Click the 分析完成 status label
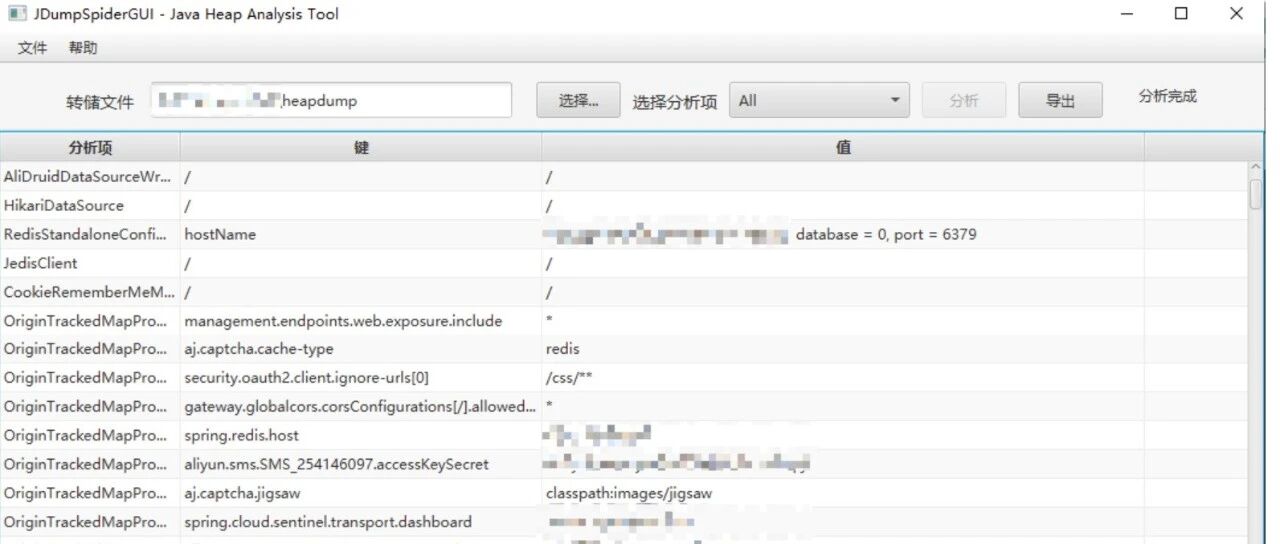This screenshot has width=1280, height=544. 1167,96
